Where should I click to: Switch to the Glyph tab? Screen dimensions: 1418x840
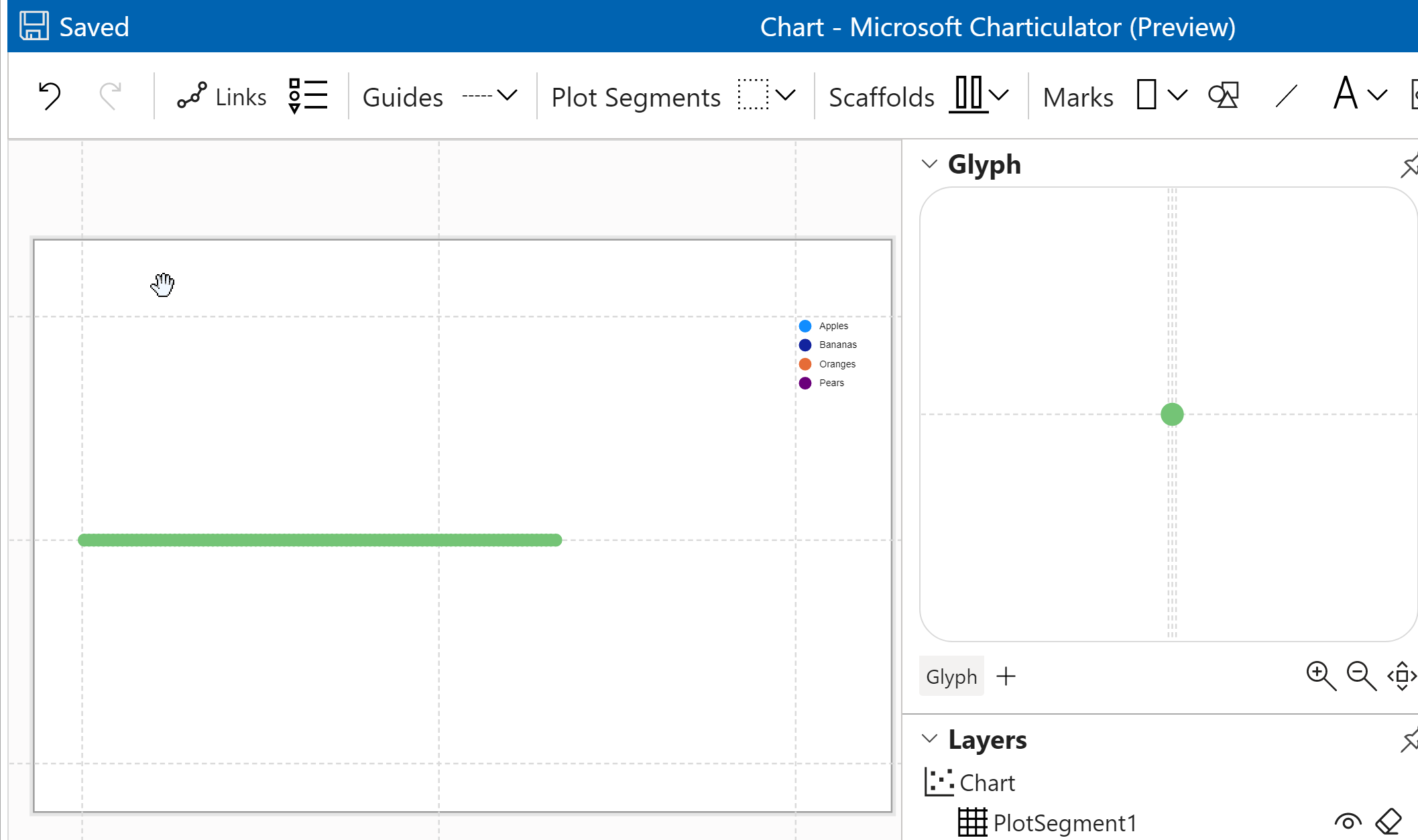[x=951, y=676]
